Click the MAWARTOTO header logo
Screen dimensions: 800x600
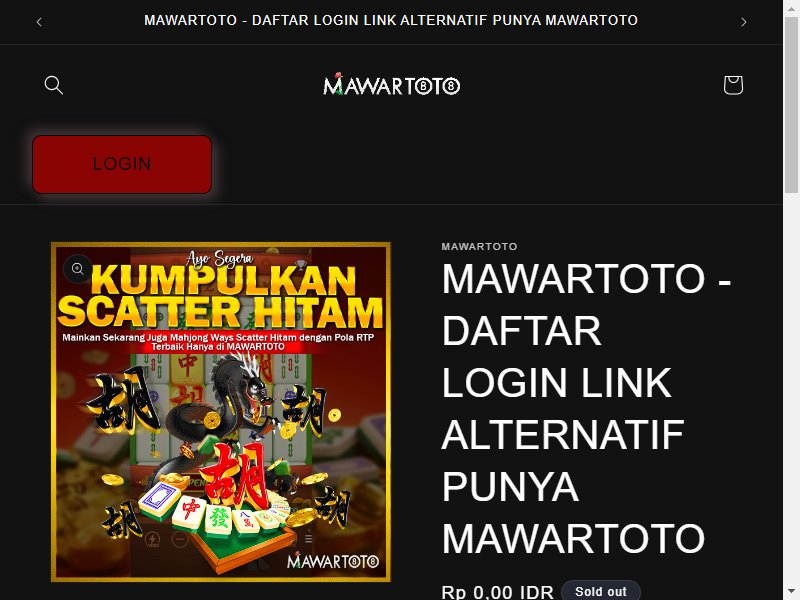pos(391,85)
